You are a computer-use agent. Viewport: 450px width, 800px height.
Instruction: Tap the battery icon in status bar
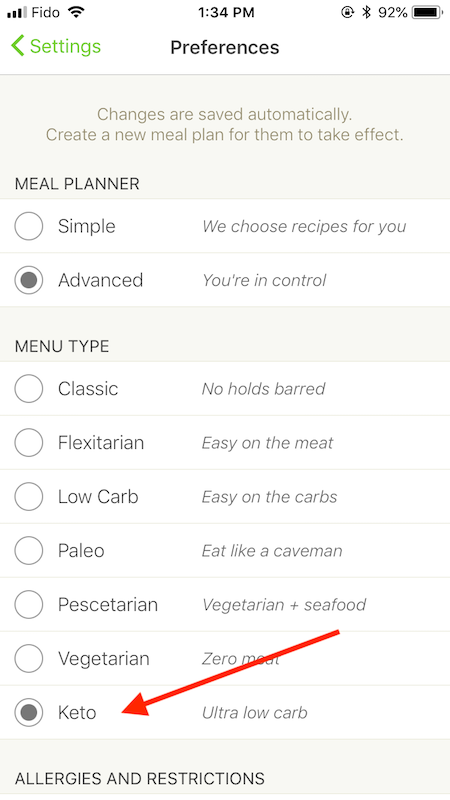(x=428, y=12)
